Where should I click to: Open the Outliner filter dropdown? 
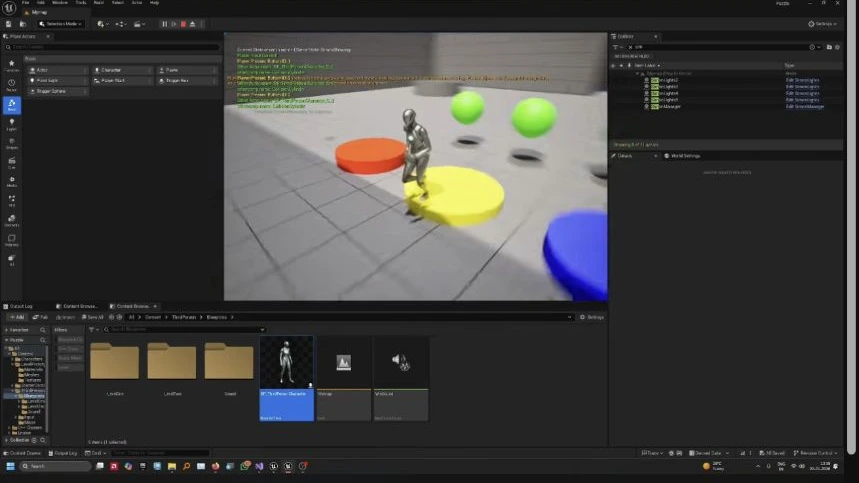[617, 47]
